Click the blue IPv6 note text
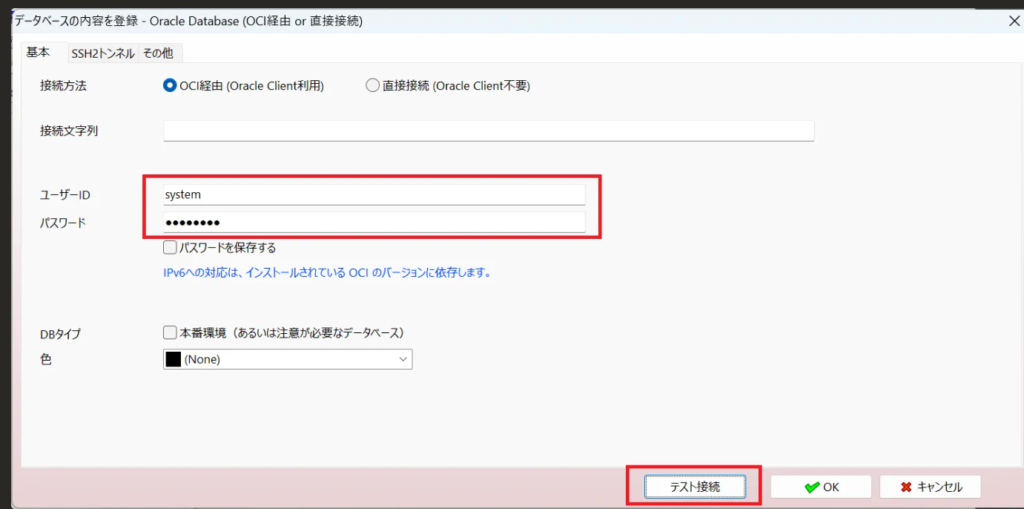The width and height of the screenshot is (1024, 509). click(x=327, y=272)
